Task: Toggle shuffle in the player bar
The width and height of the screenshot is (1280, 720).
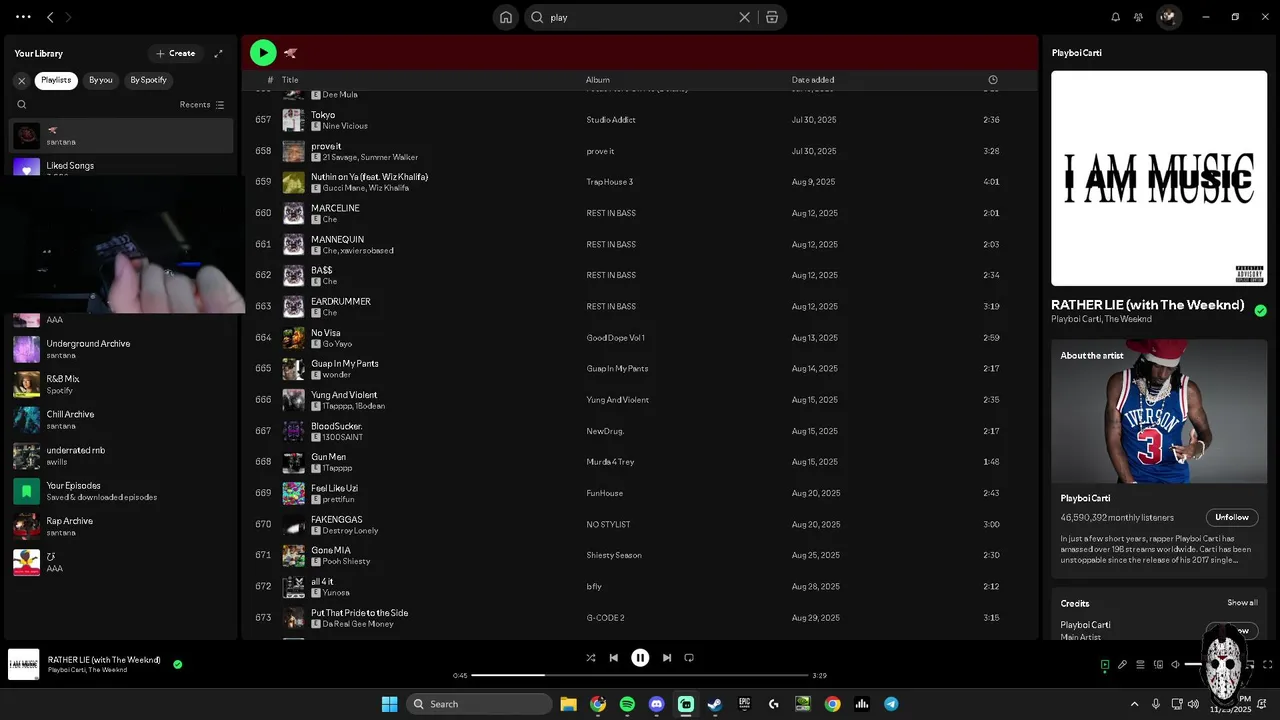Action: [591, 658]
